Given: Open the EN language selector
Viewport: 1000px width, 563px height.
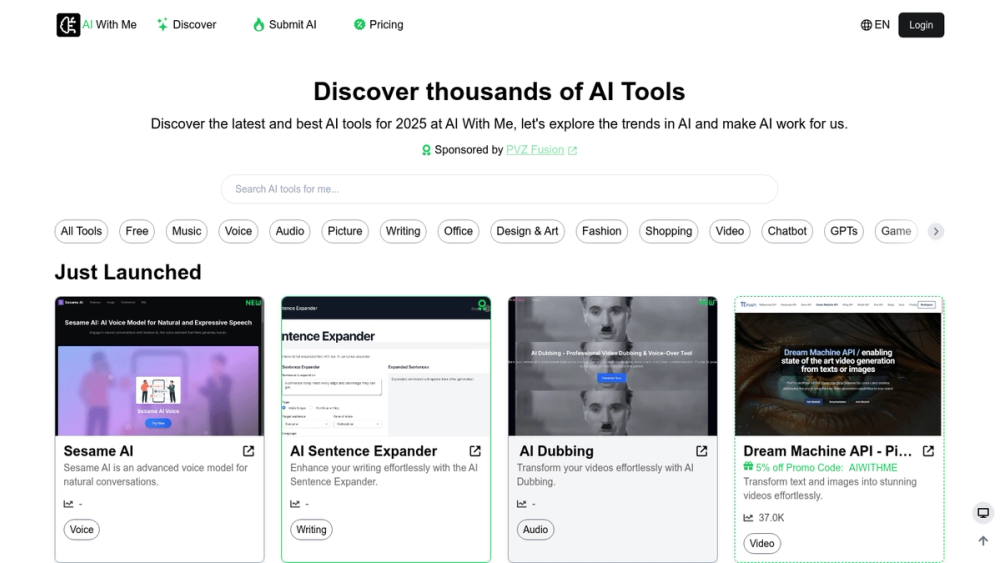Looking at the screenshot, I should click(x=875, y=25).
